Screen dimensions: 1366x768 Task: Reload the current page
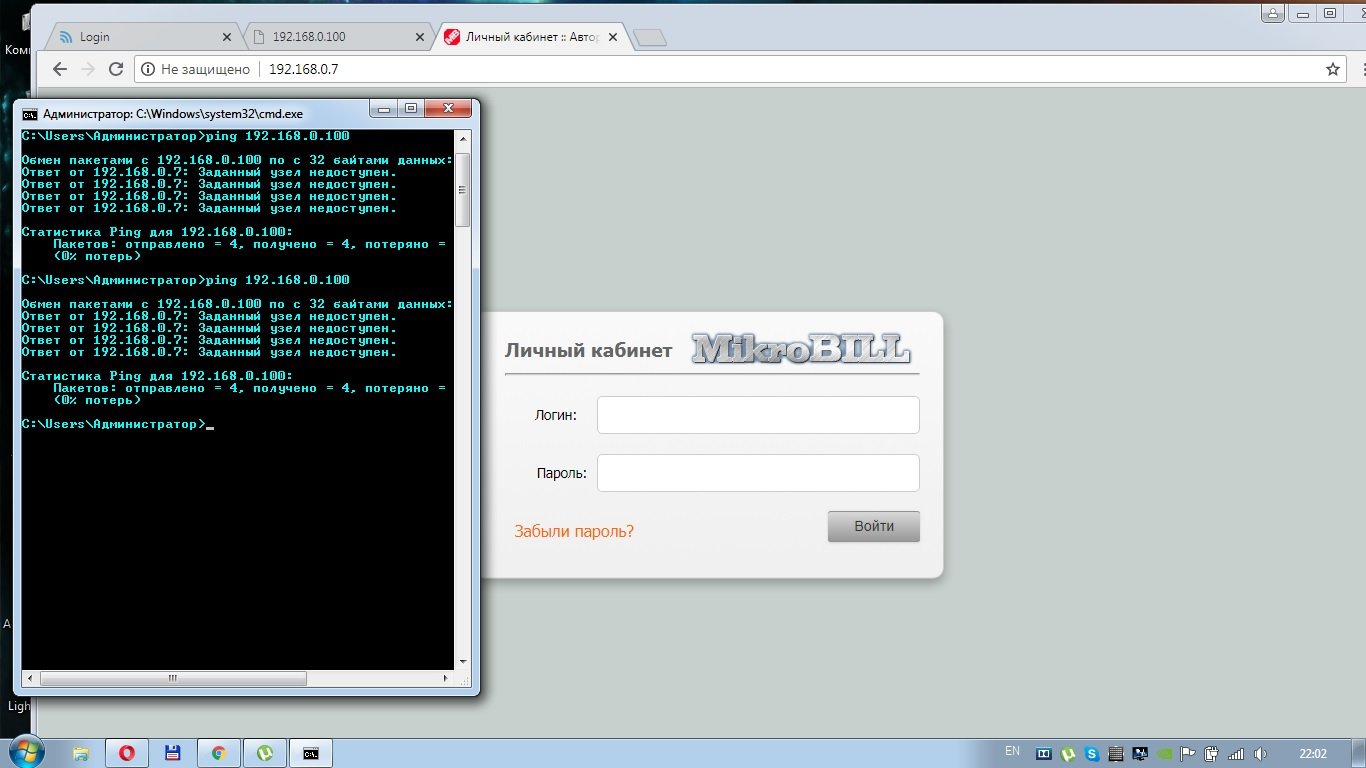(x=116, y=69)
